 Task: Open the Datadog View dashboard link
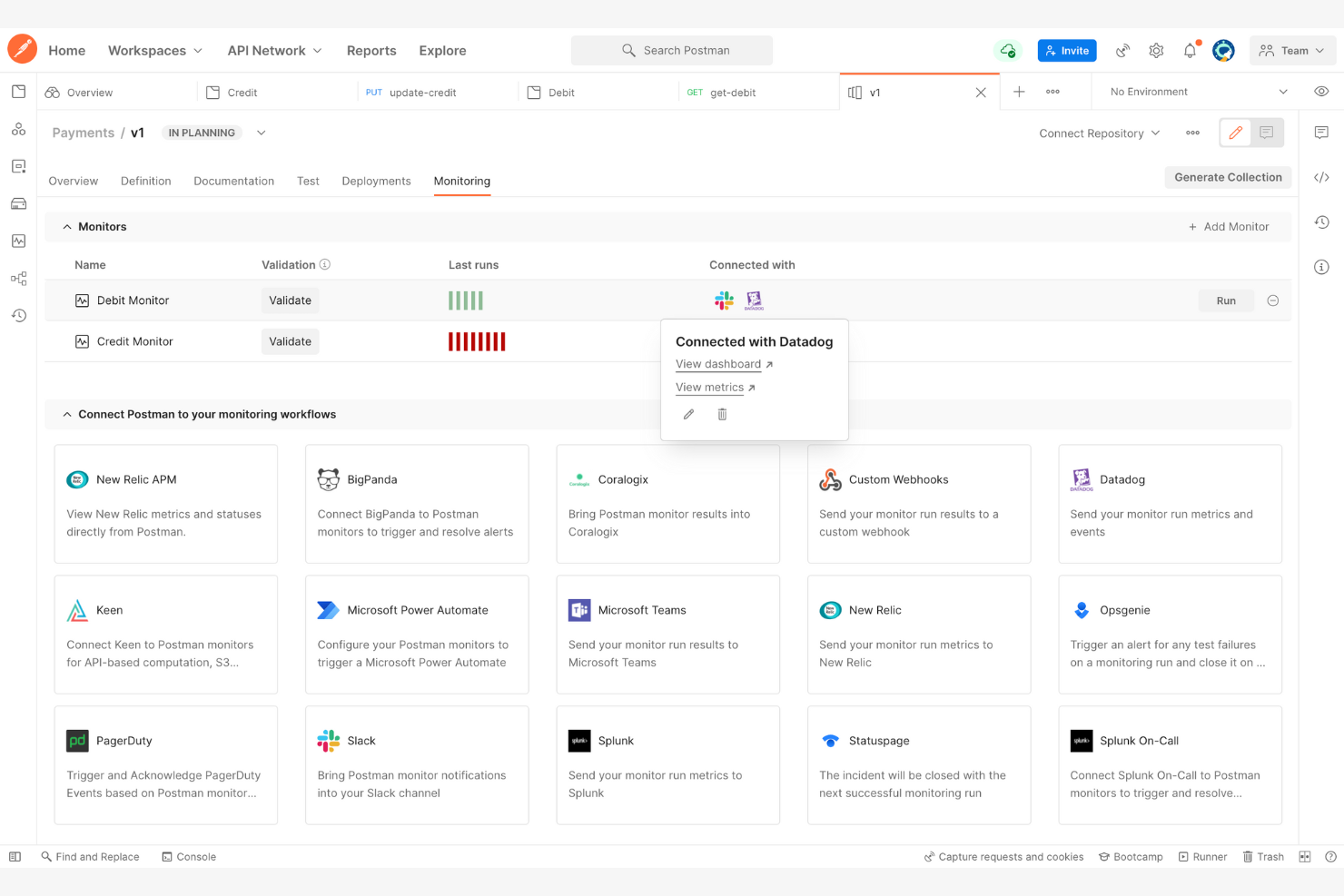point(718,364)
